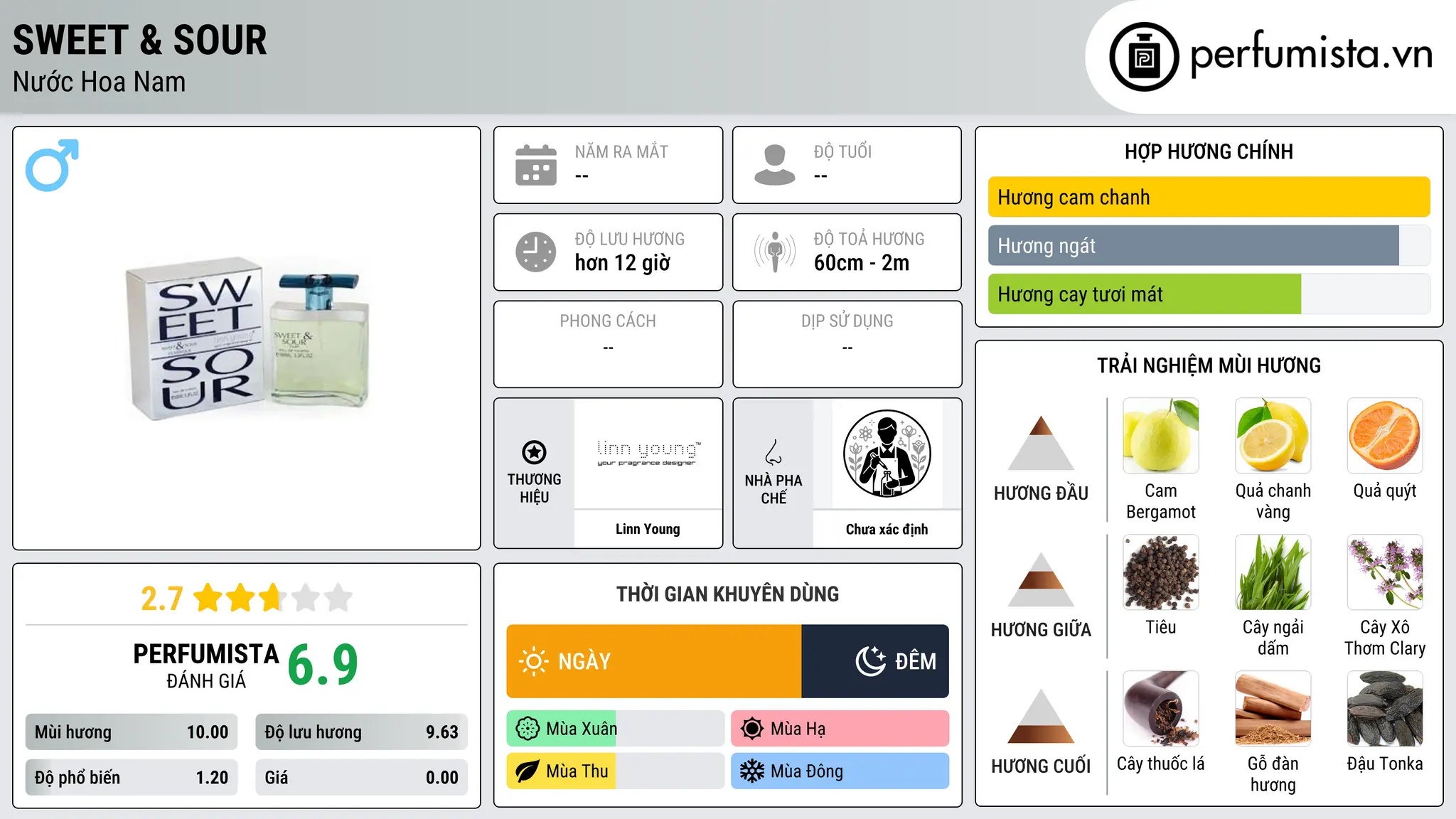
Task: Click the perfumista.vn site name
Action: [x=1311, y=54]
